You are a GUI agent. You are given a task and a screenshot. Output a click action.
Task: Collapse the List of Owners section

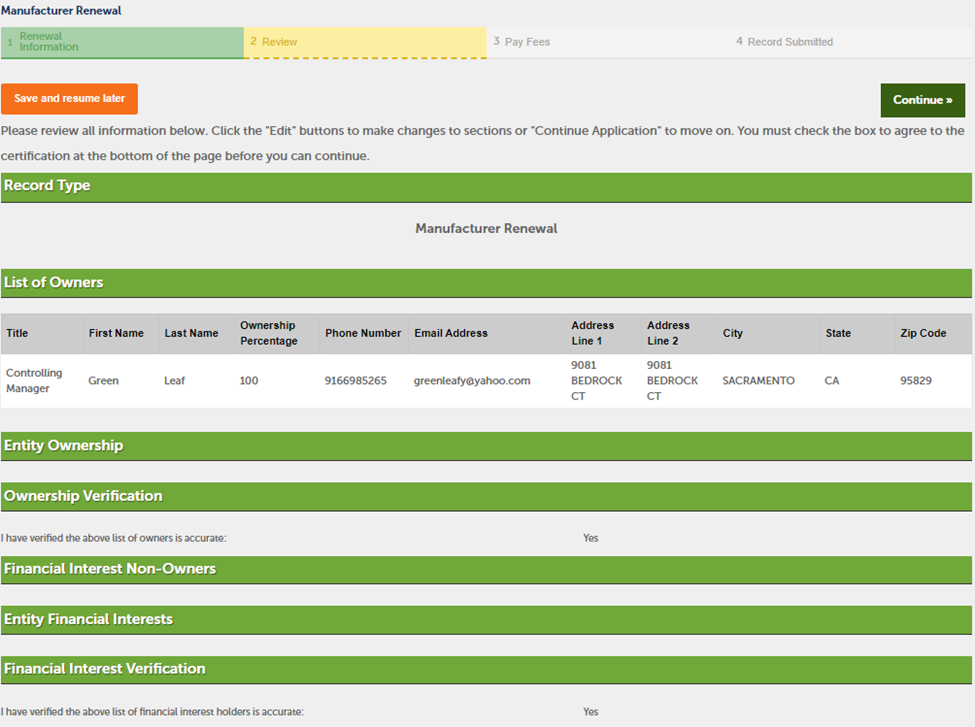pyautogui.click(x=54, y=283)
